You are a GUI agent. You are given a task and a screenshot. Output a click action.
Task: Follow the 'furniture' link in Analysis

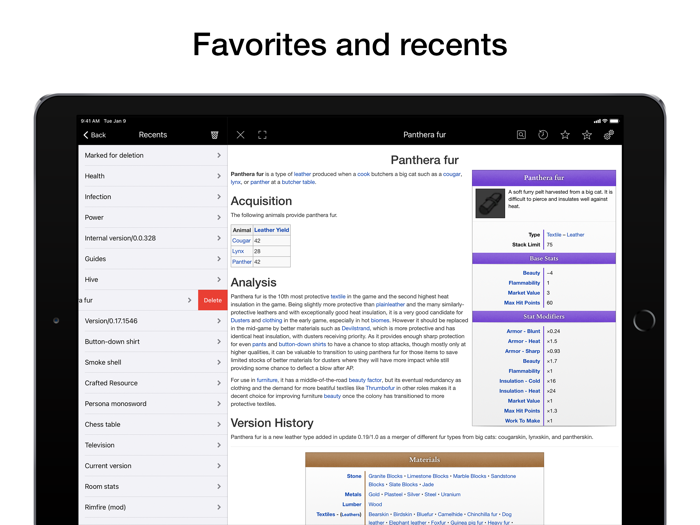tap(267, 380)
